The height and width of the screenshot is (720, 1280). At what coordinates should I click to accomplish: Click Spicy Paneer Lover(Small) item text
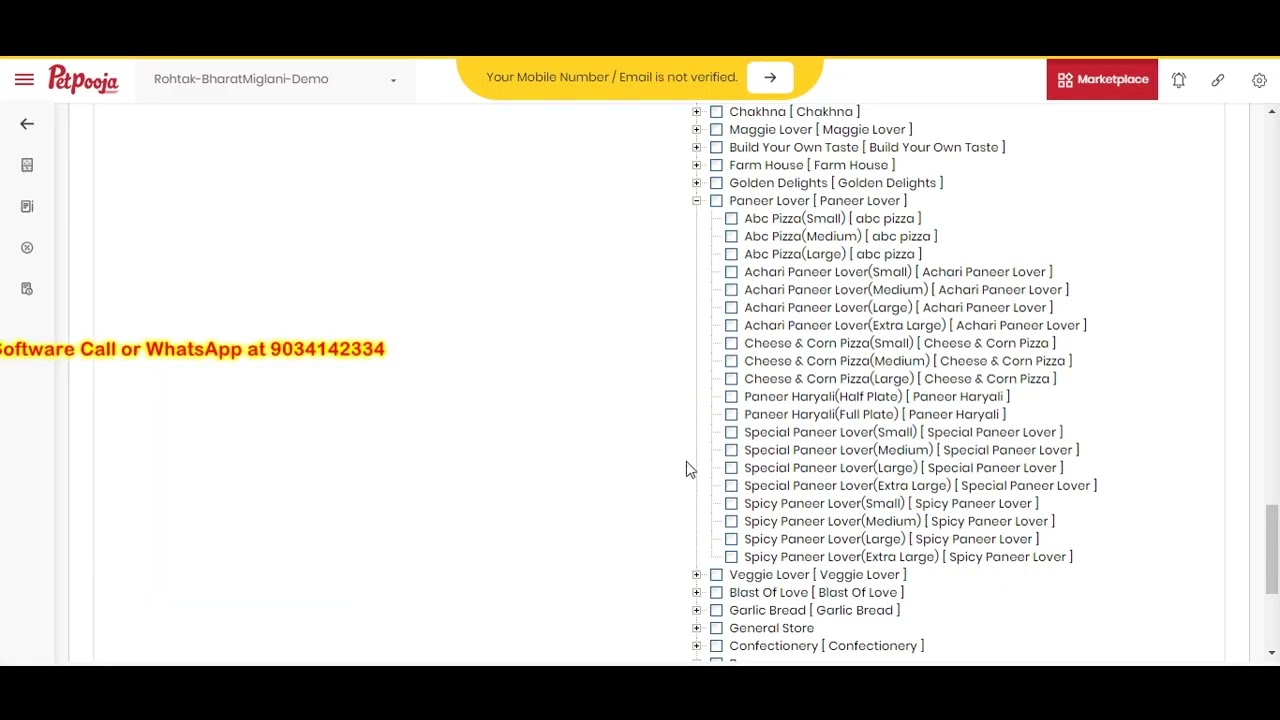[891, 504]
